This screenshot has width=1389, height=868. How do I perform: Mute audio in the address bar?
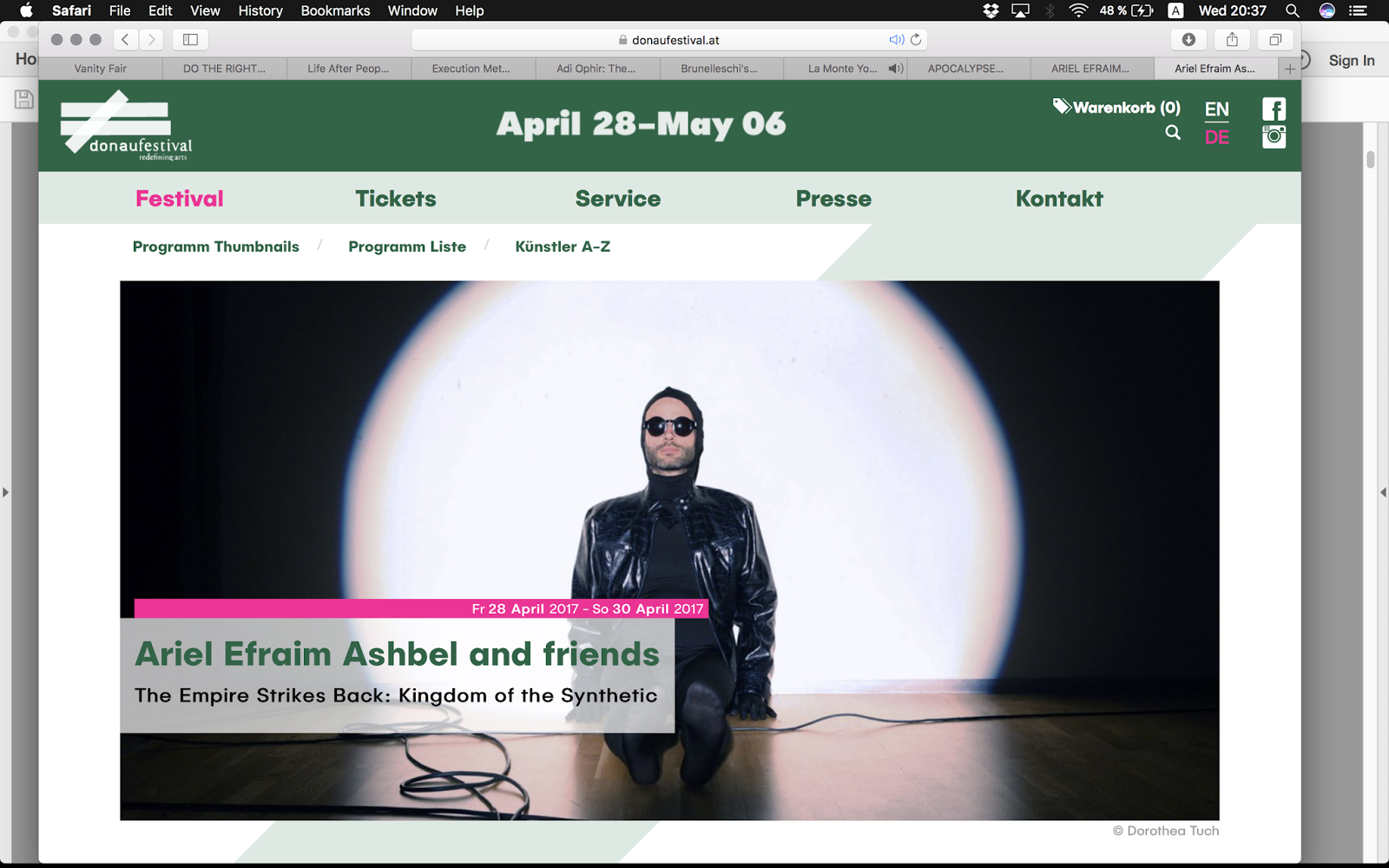(x=896, y=40)
